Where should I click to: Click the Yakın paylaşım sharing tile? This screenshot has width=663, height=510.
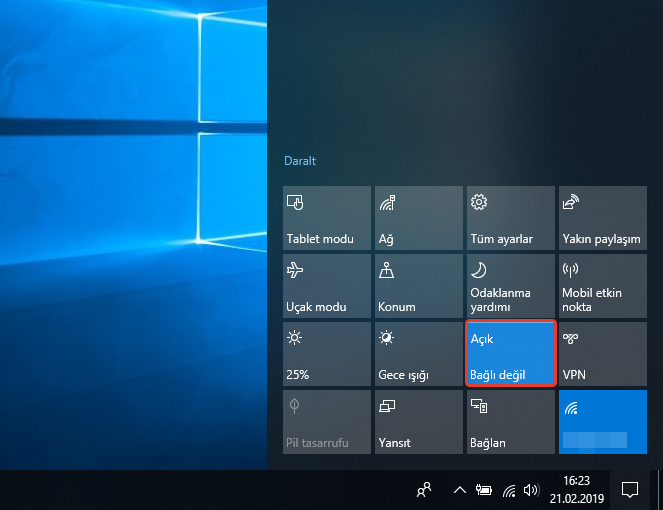click(x=602, y=218)
